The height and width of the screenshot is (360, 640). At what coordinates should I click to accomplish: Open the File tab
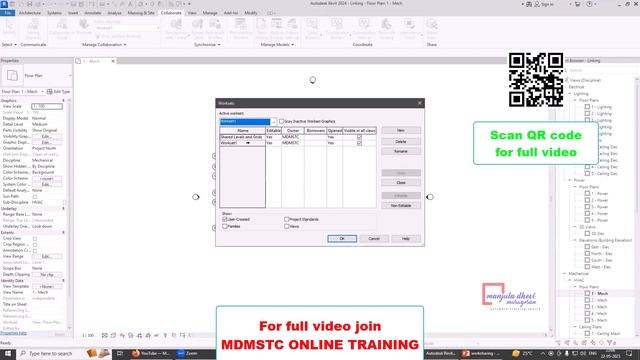(8, 13)
